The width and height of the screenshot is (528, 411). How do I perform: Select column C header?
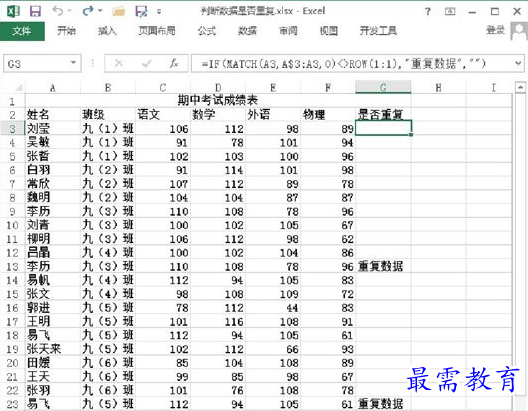coord(163,88)
